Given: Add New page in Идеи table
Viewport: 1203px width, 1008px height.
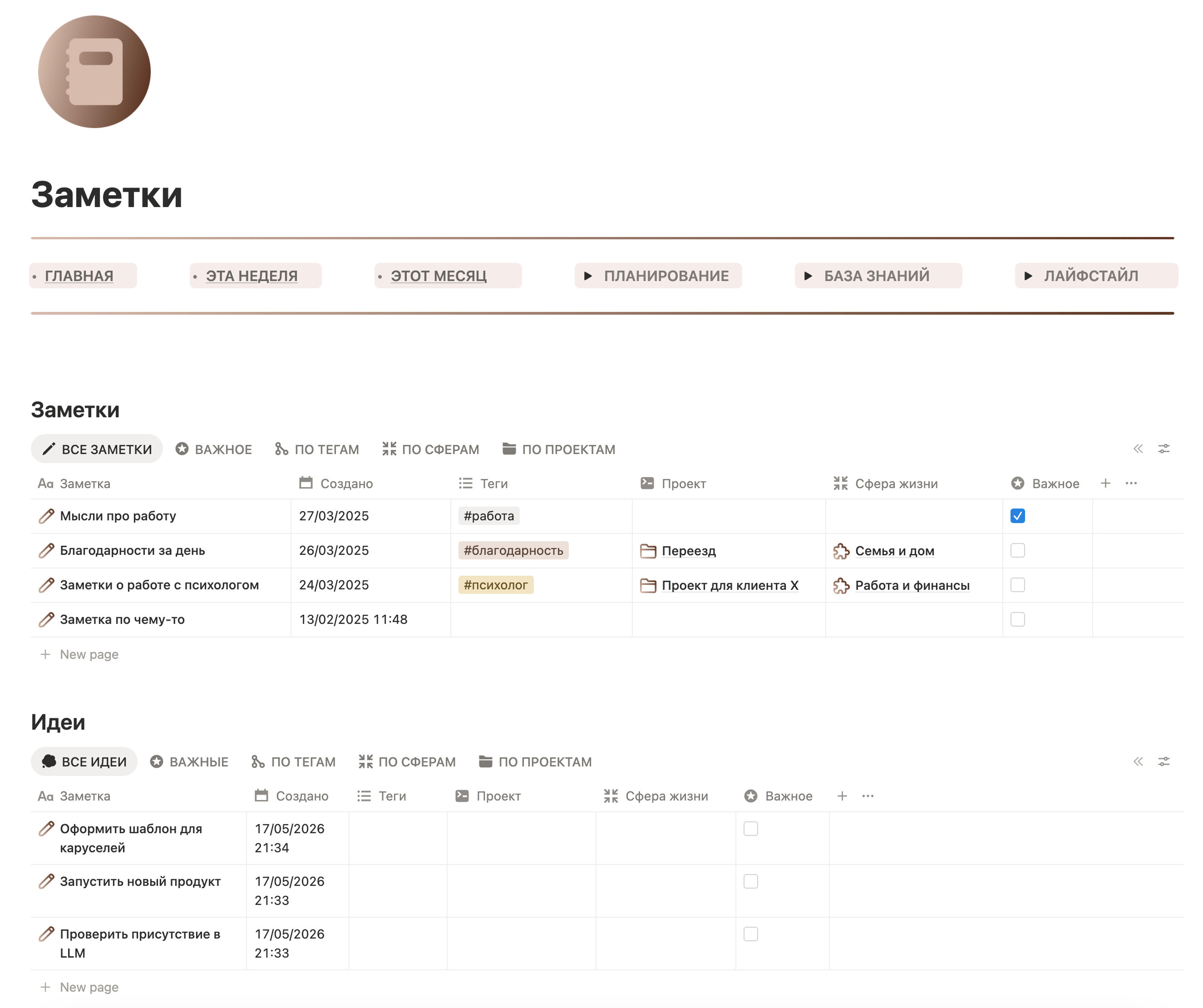Looking at the screenshot, I should [x=79, y=987].
